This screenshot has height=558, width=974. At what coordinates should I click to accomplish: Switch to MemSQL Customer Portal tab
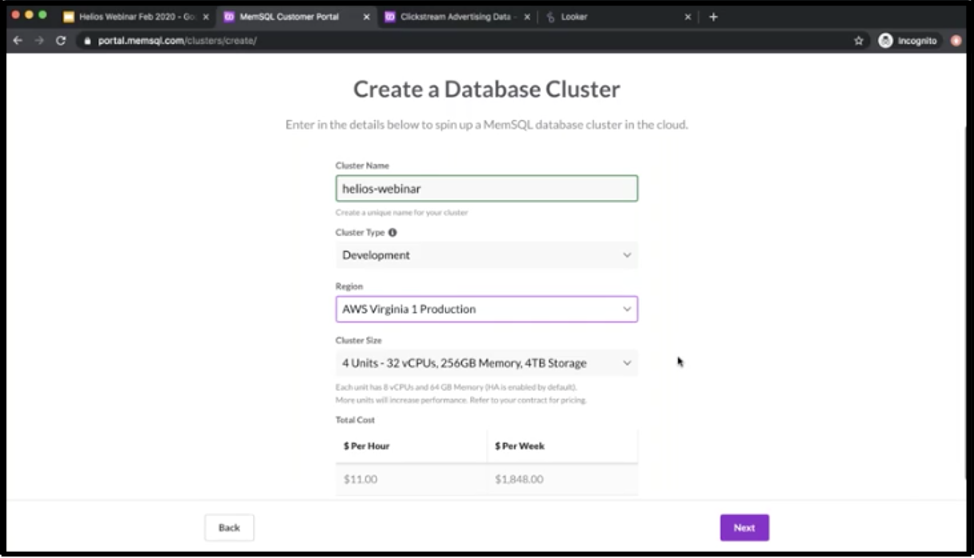coord(295,17)
